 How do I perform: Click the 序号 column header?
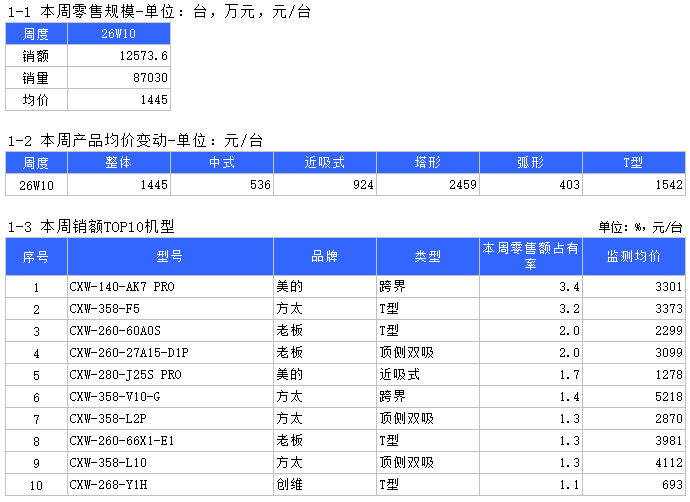click(x=36, y=257)
